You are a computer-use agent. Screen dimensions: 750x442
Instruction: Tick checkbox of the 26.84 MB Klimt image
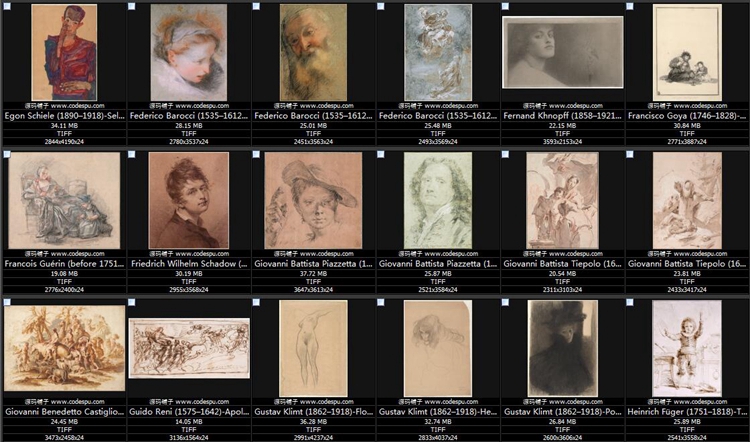click(x=506, y=302)
